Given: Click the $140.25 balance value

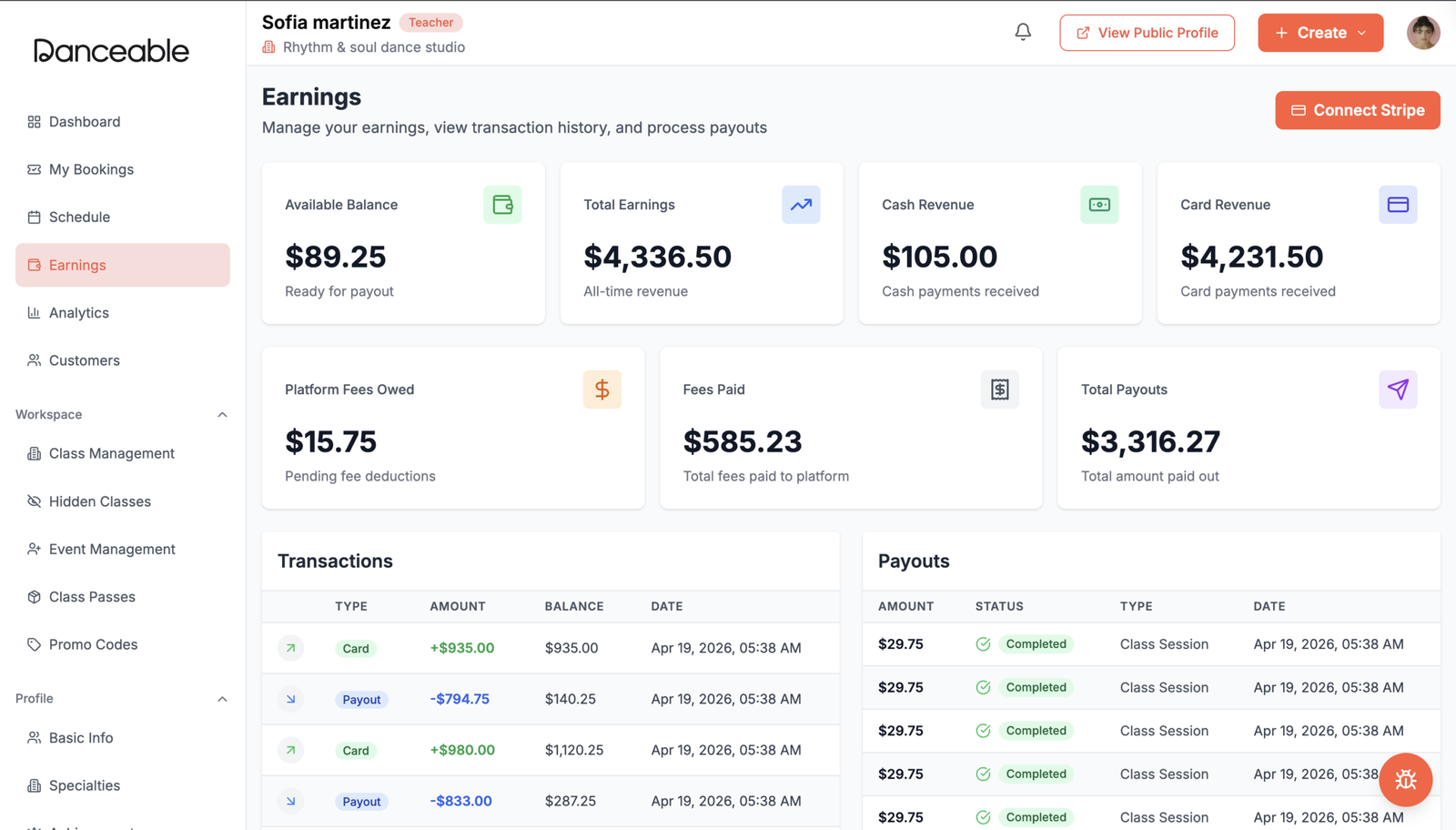Looking at the screenshot, I should pos(571,699).
